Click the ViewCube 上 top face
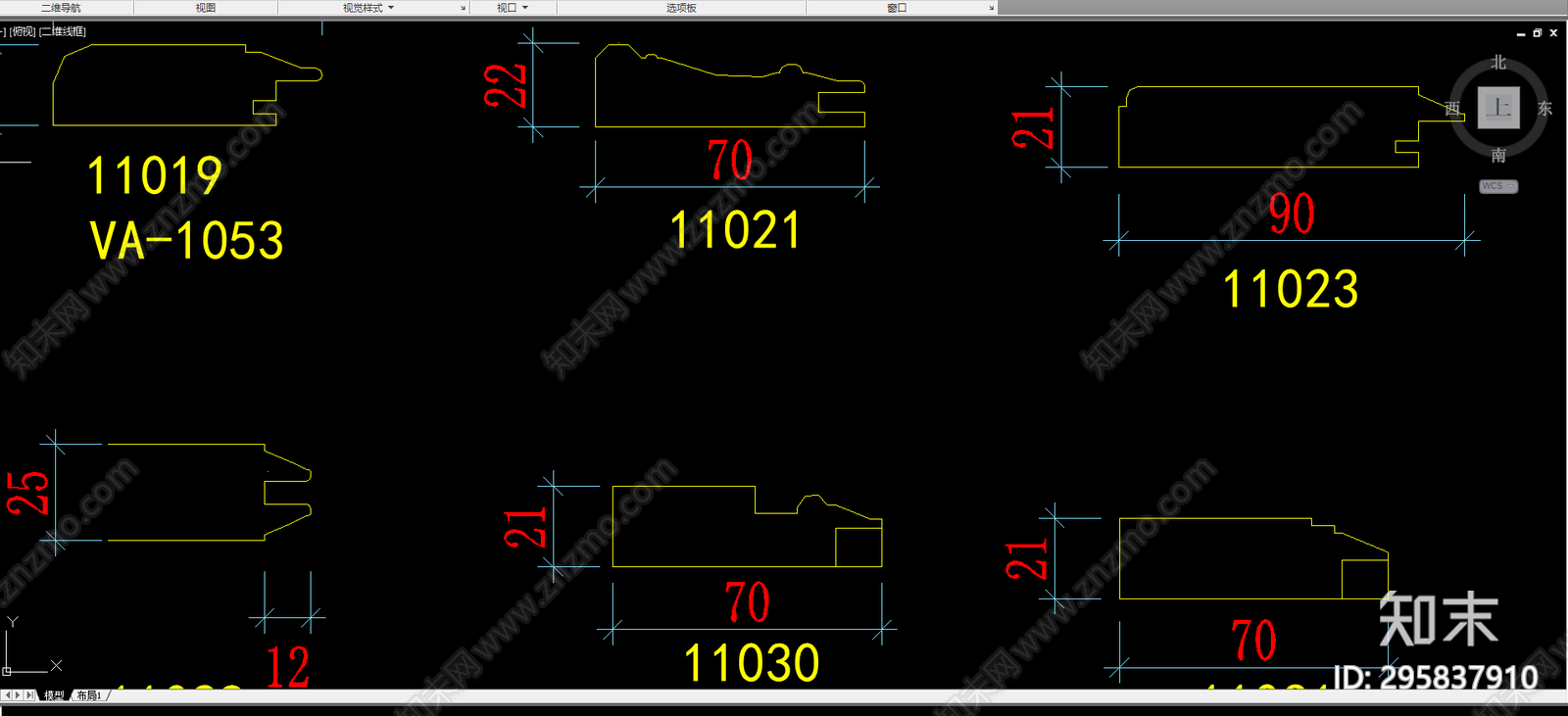Screen dimensions: 1568x716 1498,108
